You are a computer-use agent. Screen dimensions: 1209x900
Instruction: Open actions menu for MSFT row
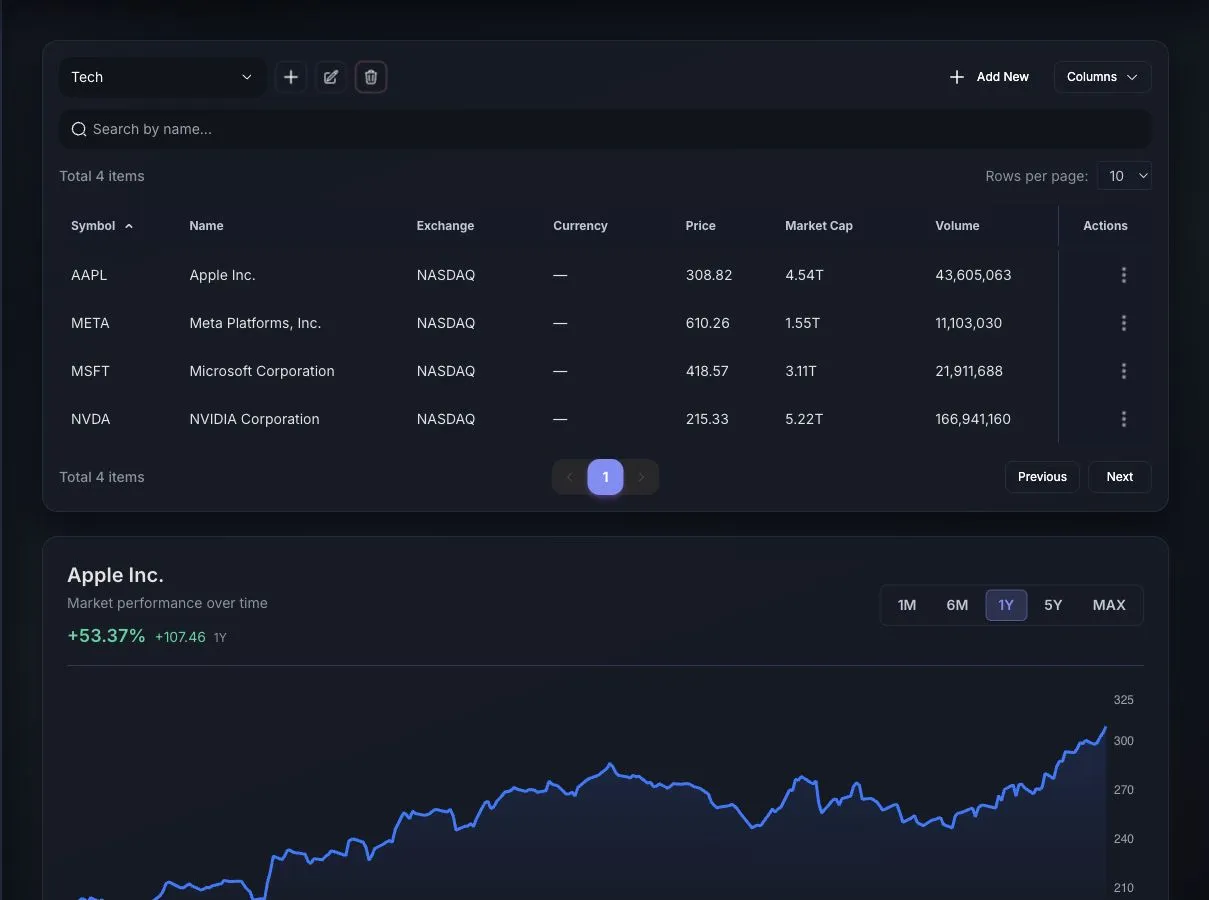coord(1124,371)
